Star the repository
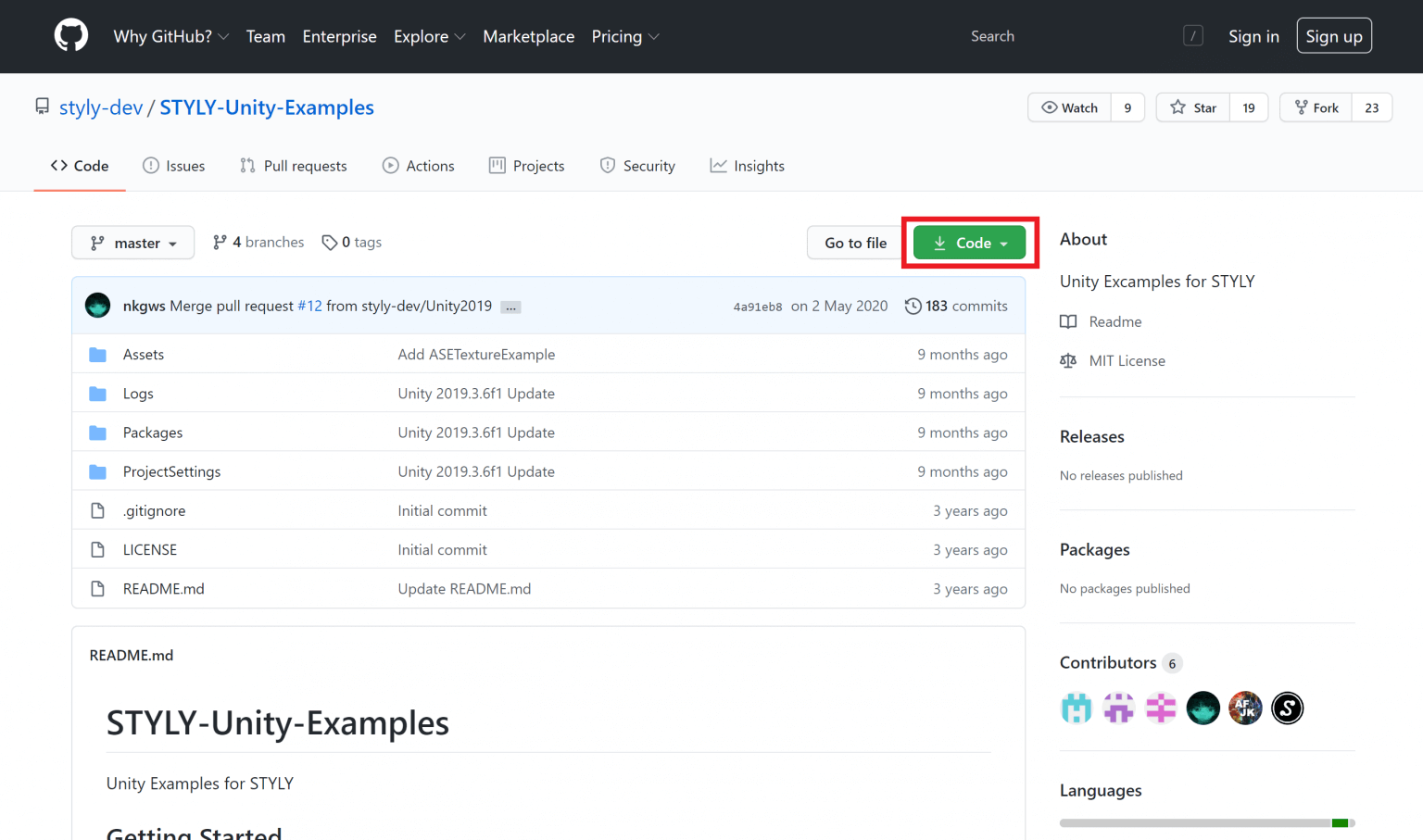The width and height of the screenshot is (1423, 840). [x=1192, y=107]
